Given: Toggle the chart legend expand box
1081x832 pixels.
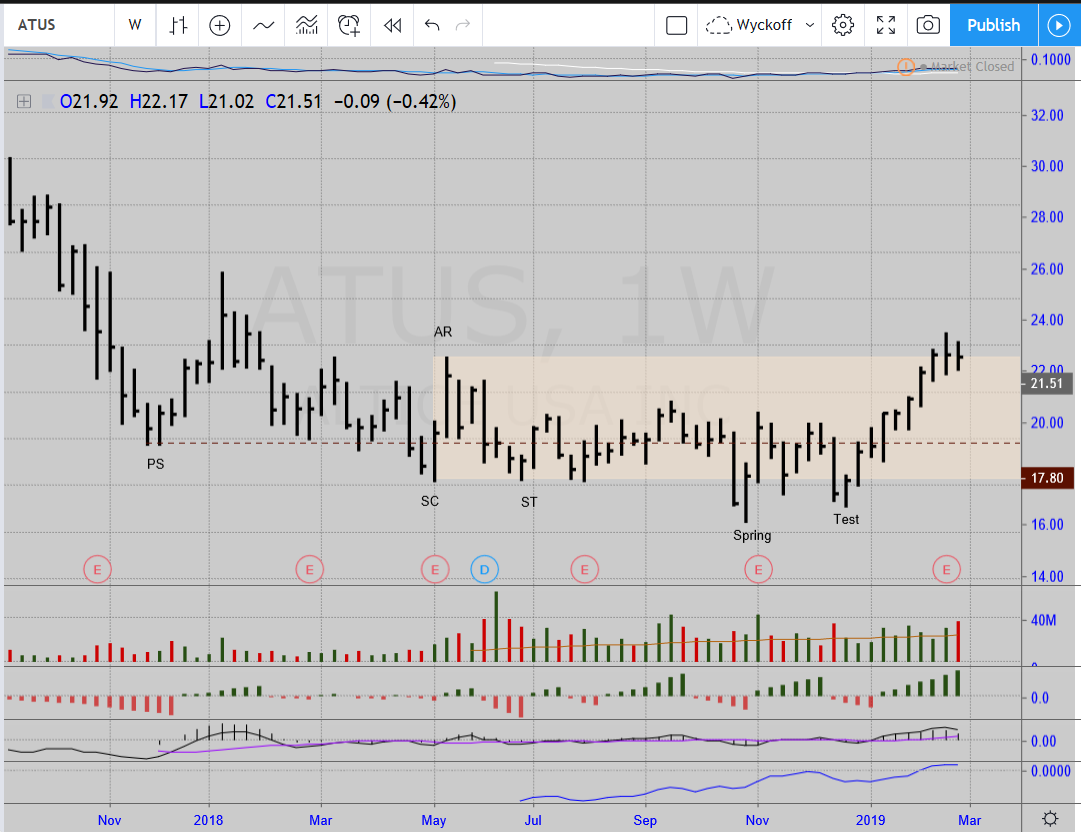Looking at the screenshot, I should click(x=24, y=101).
